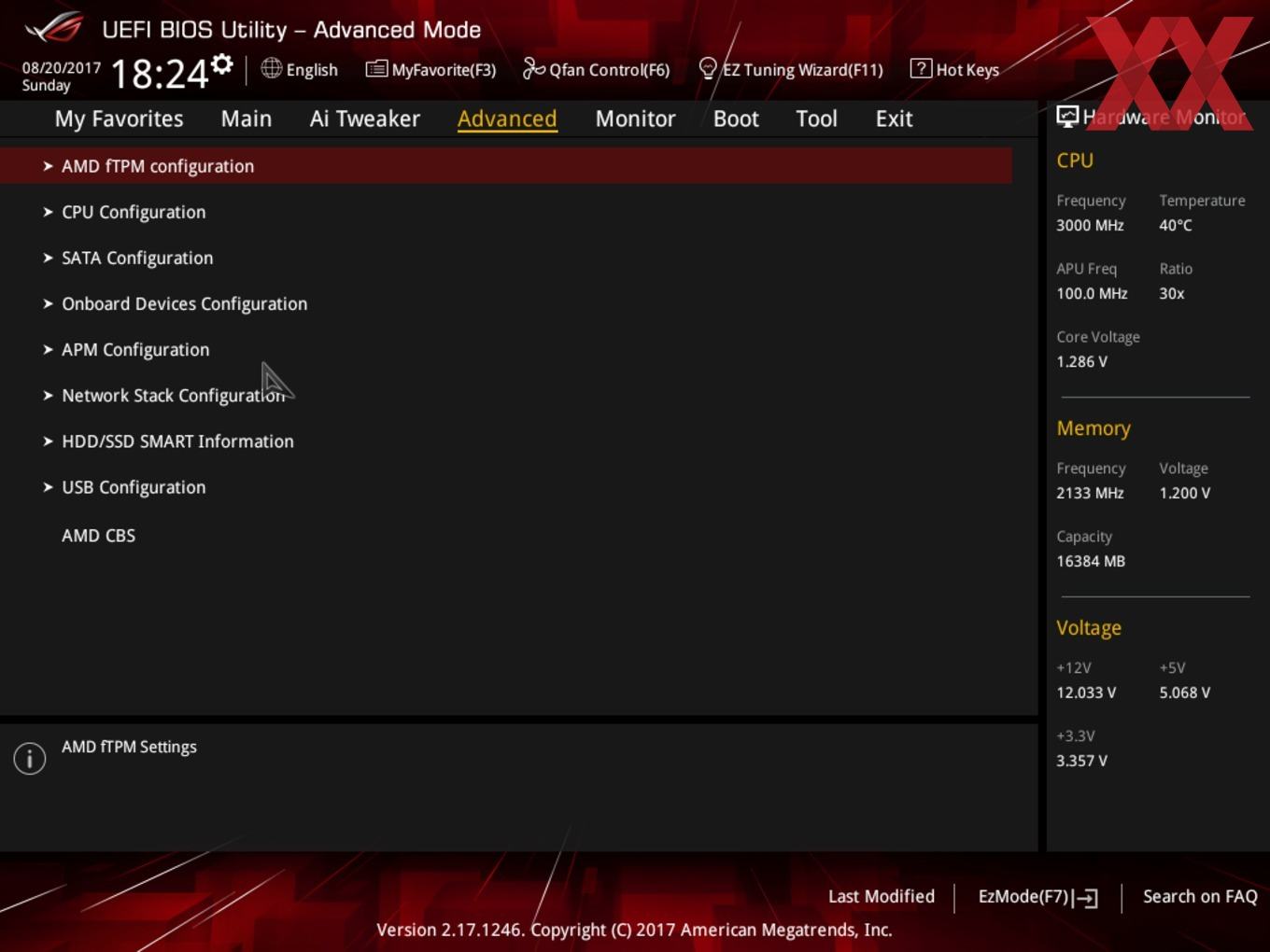Click memory capacity value 16384 MB

click(1091, 561)
